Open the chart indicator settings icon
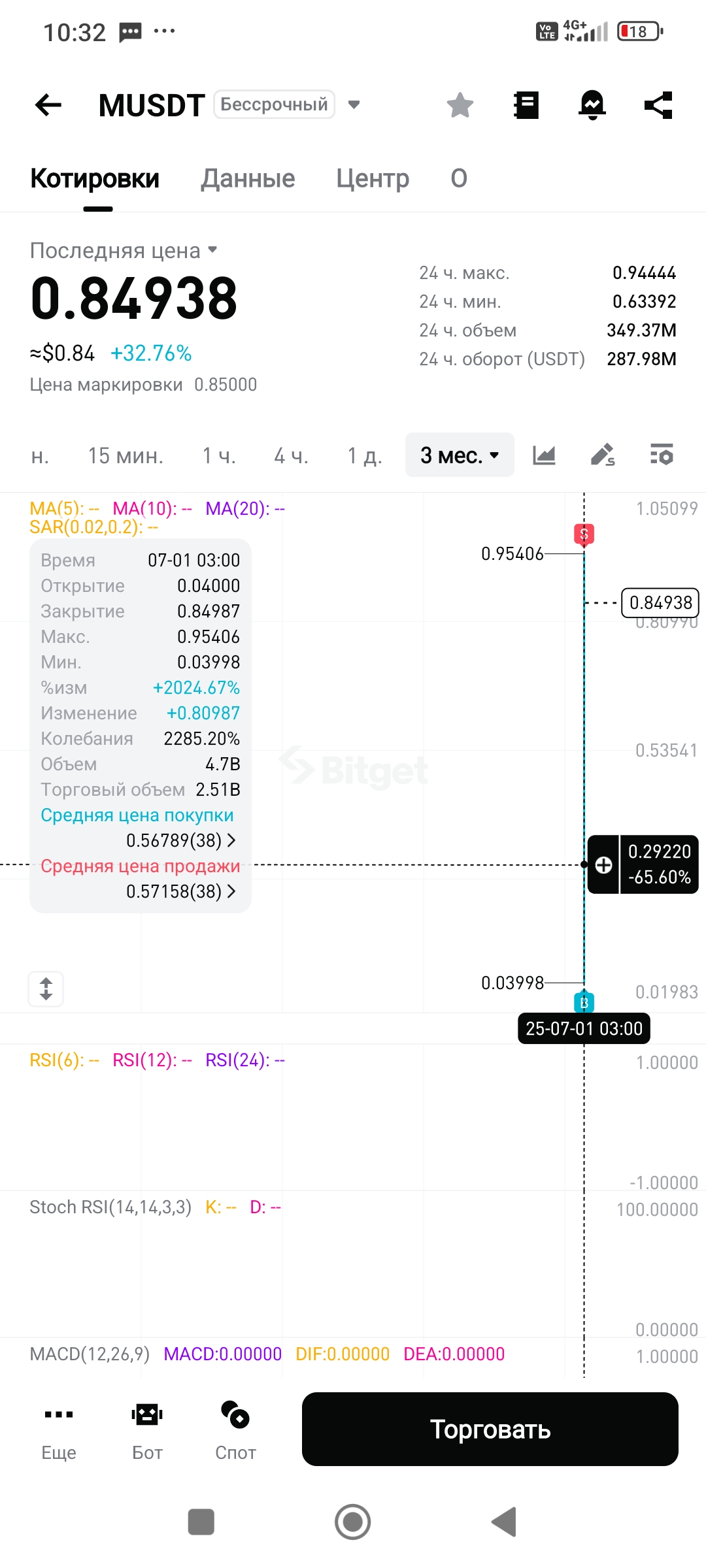Screen dimensions: 706x1568 662,455
